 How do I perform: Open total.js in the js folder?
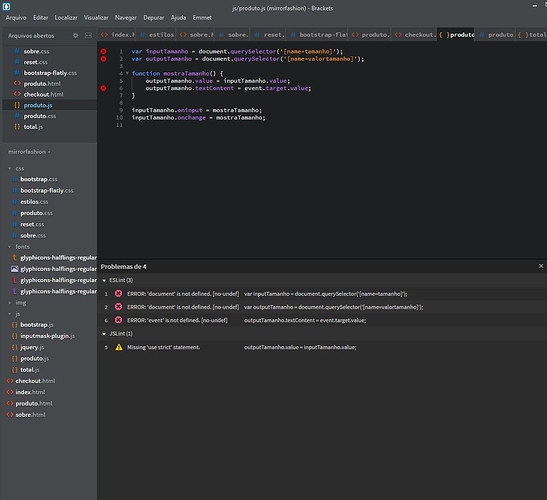pos(30,370)
